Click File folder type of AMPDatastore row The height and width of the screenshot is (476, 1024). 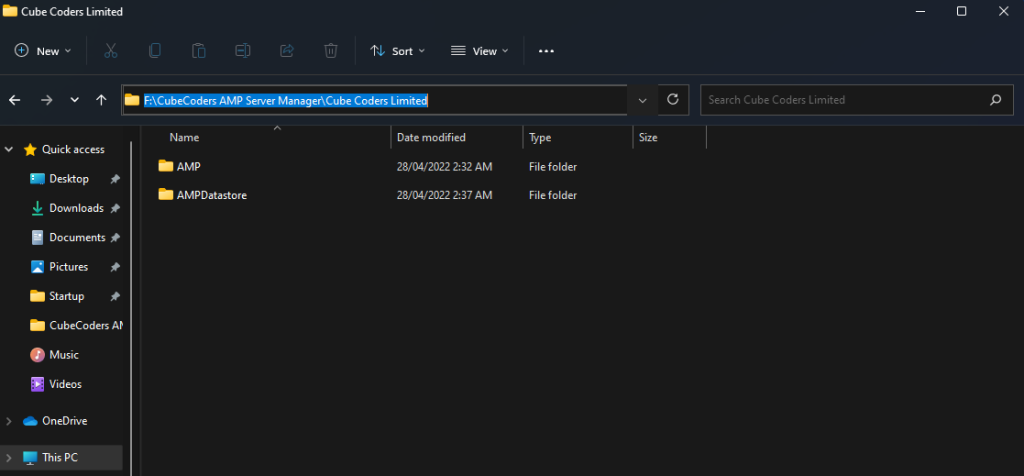552,195
